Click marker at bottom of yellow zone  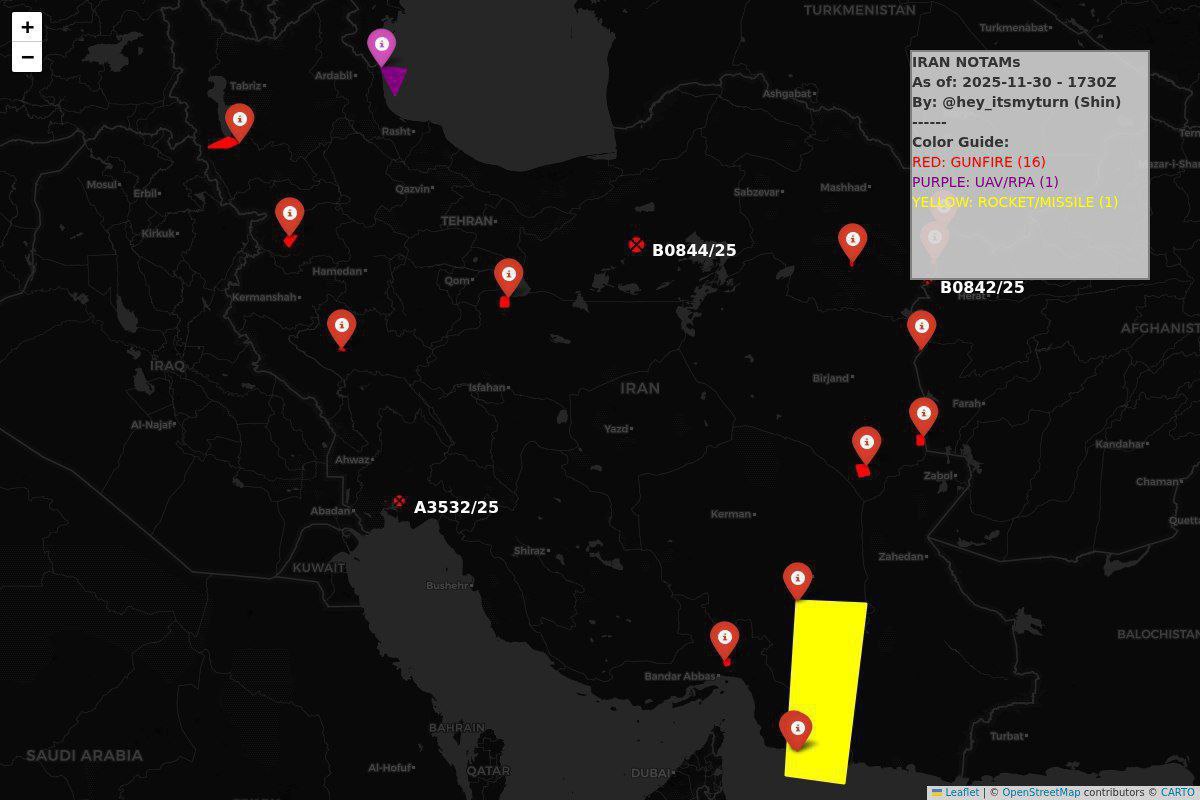(796, 728)
